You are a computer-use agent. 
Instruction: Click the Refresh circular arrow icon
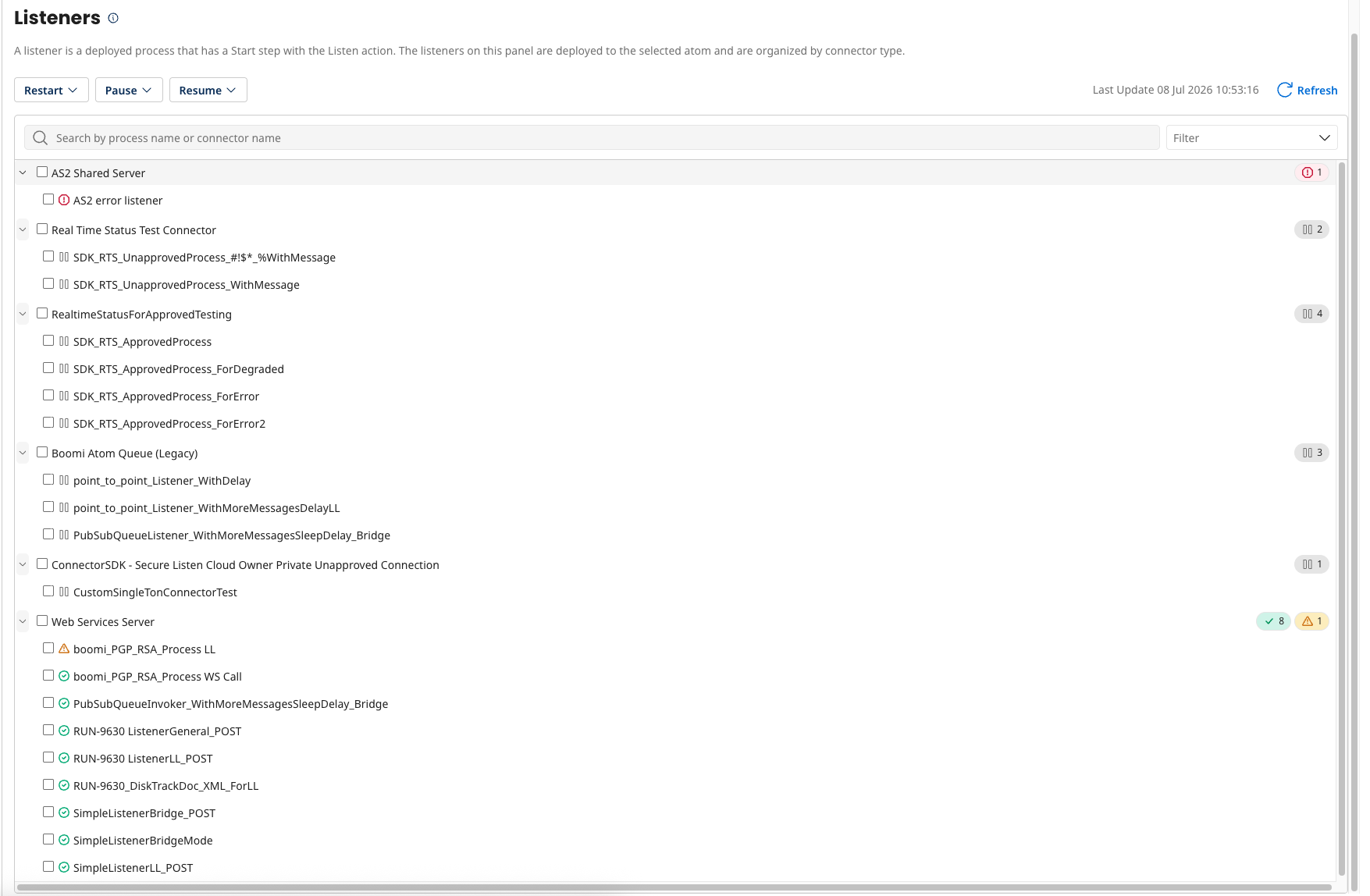(1284, 90)
